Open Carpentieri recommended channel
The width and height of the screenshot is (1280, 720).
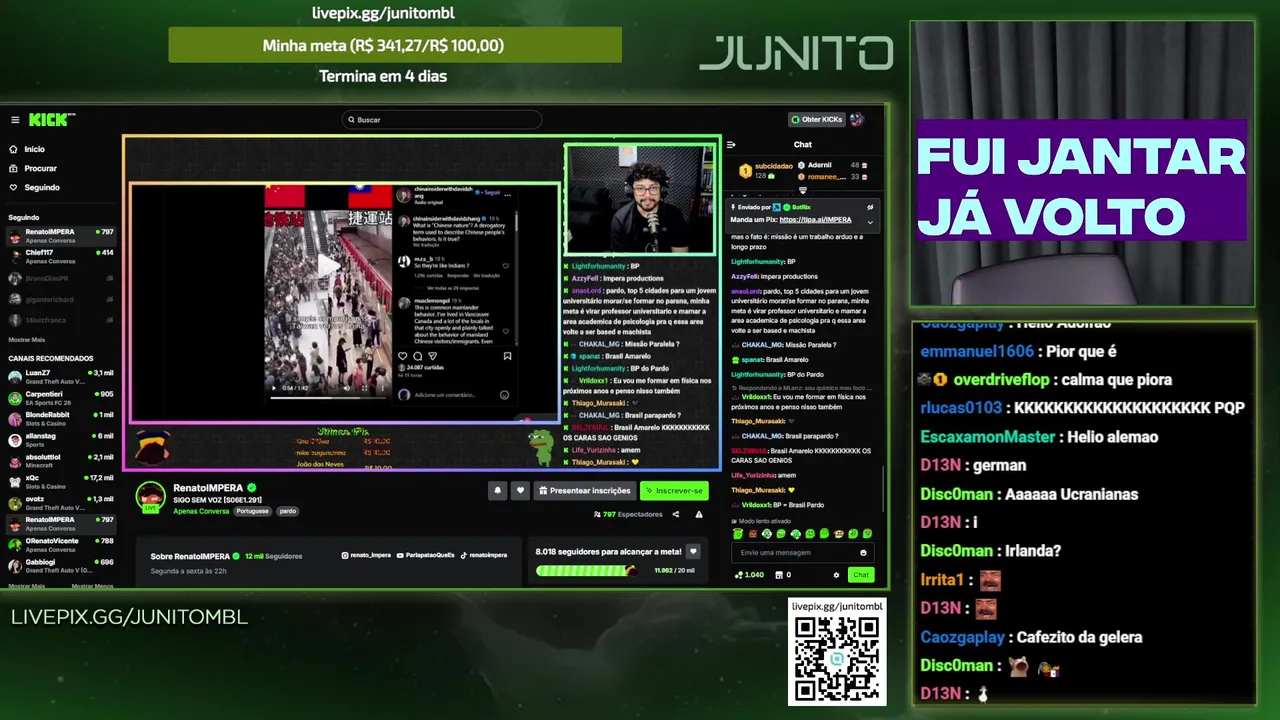(x=60, y=397)
